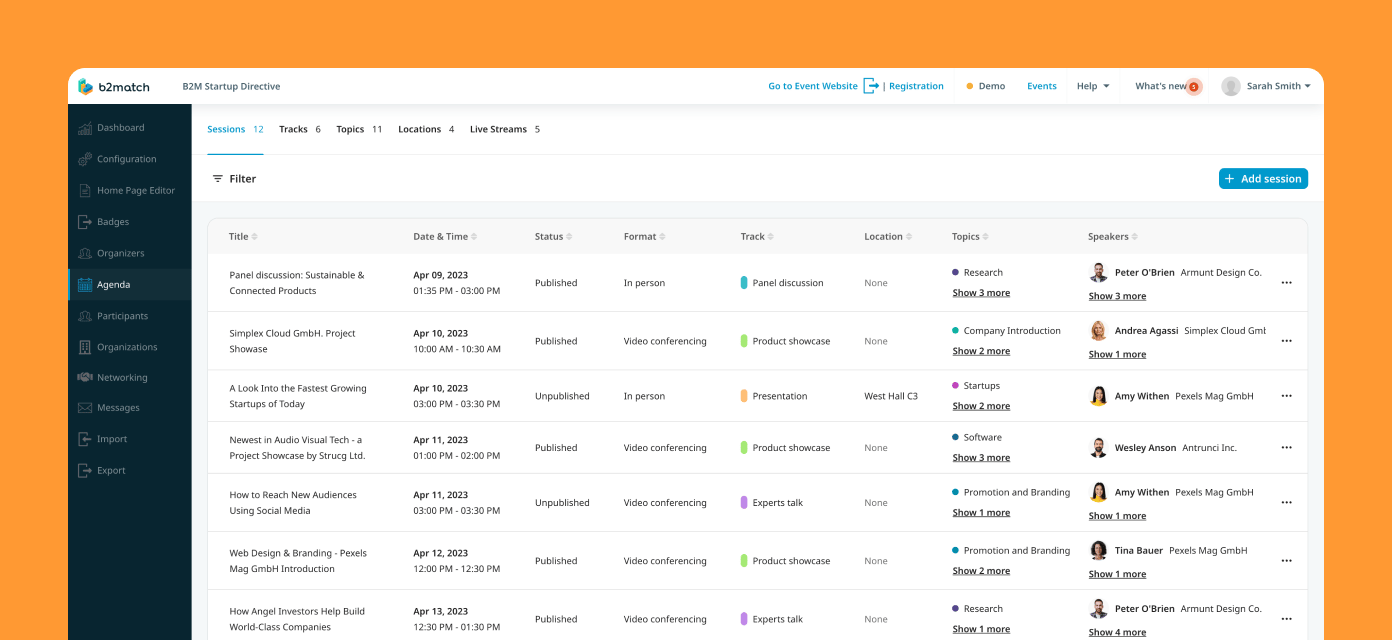The image size is (1392, 640).
Task: Sort by the Status column header
Action: click(553, 237)
